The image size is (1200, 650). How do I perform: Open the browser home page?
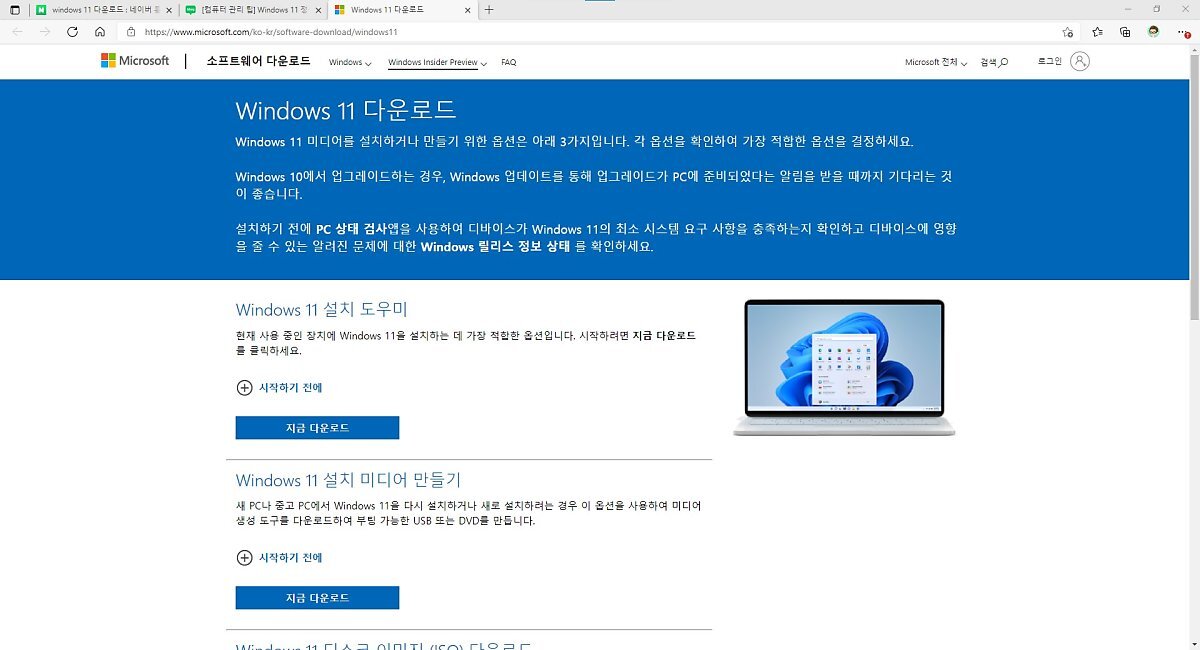coord(99,32)
